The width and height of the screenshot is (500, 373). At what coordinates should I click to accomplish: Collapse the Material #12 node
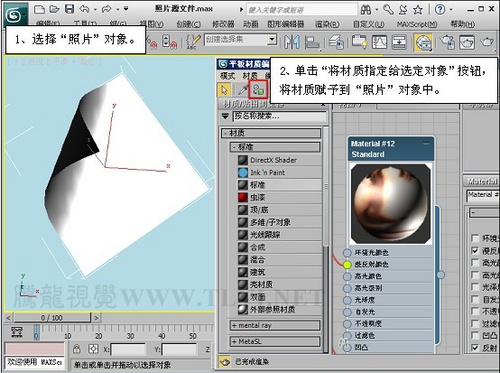(426, 144)
